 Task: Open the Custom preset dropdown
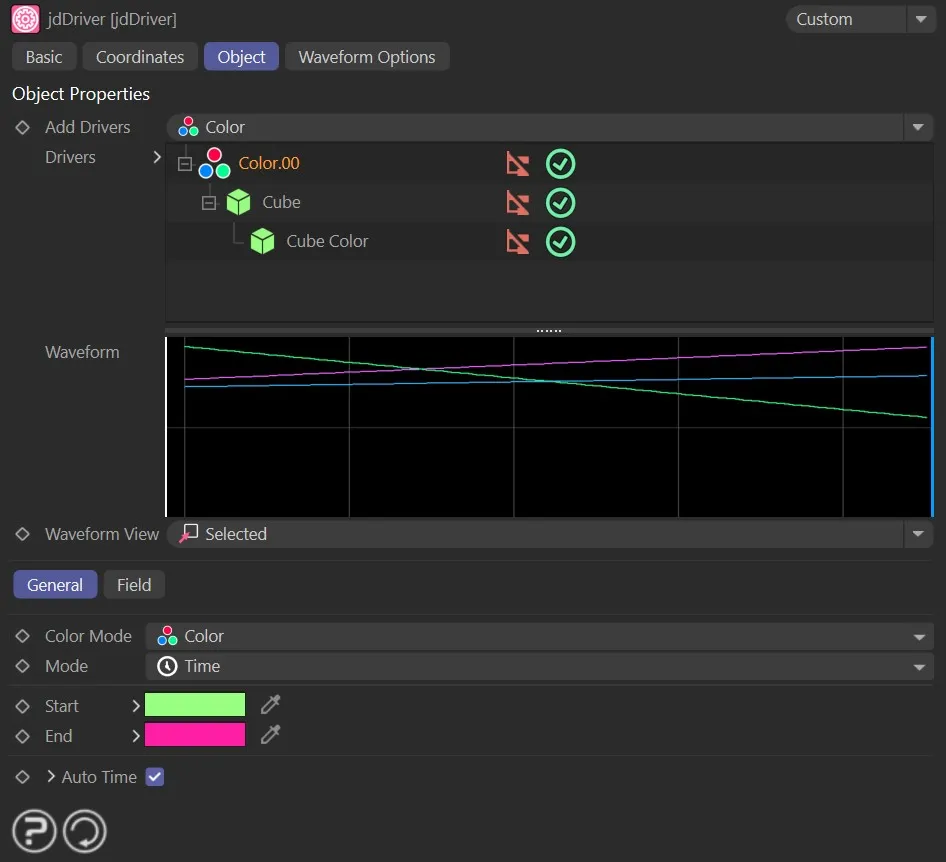[921, 19]
